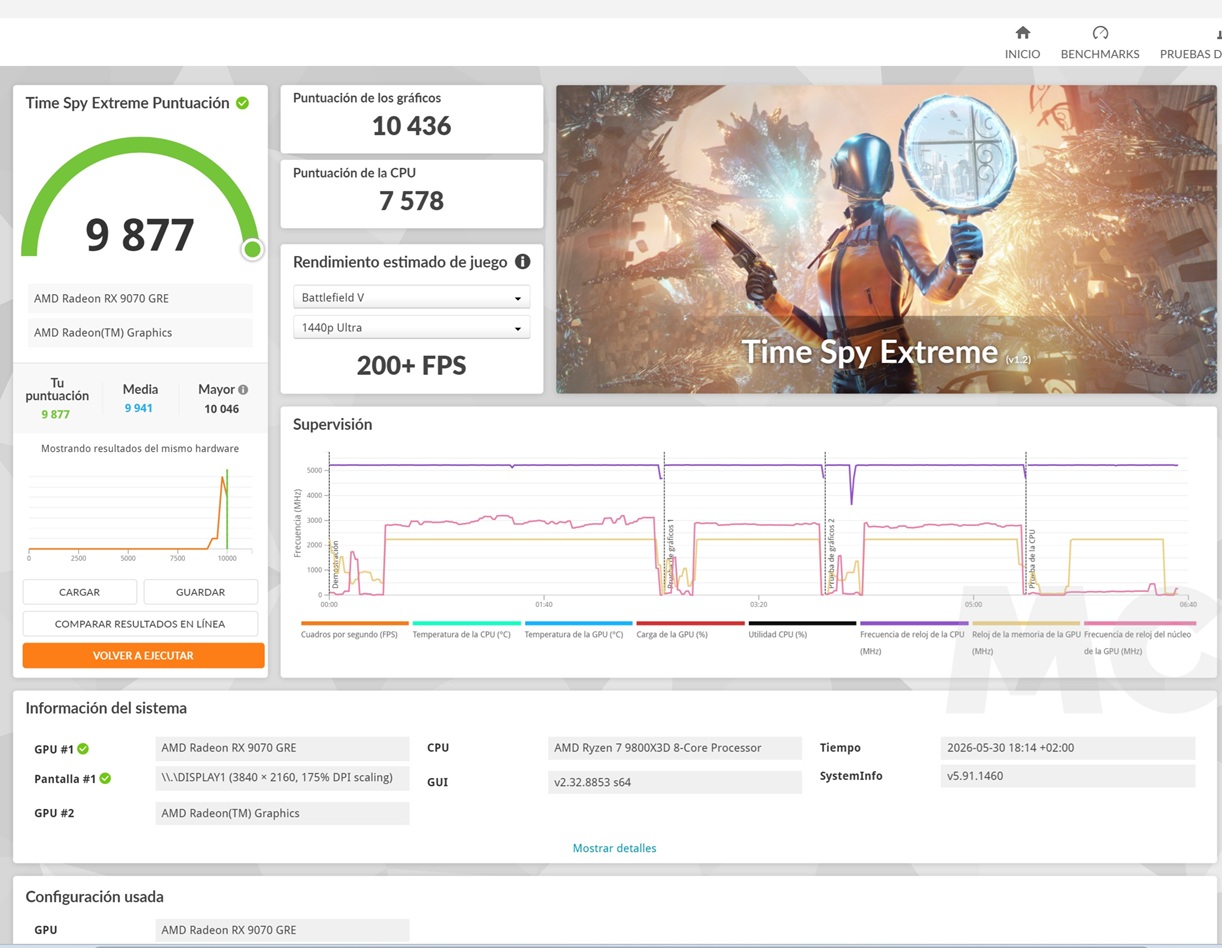
Task: Go to the INICIO home icon
Action: pyautogui.click(x=1022, y=32)
